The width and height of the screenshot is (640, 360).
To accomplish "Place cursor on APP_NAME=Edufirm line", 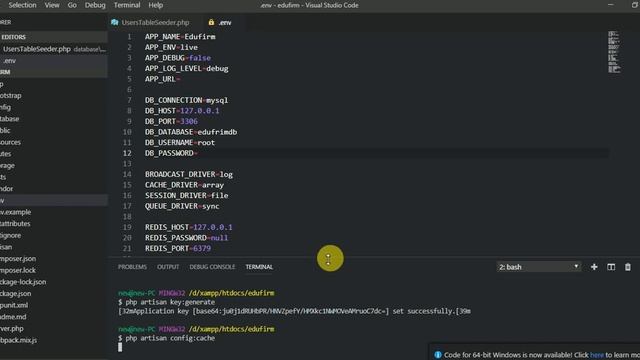I will pos(180,37).
